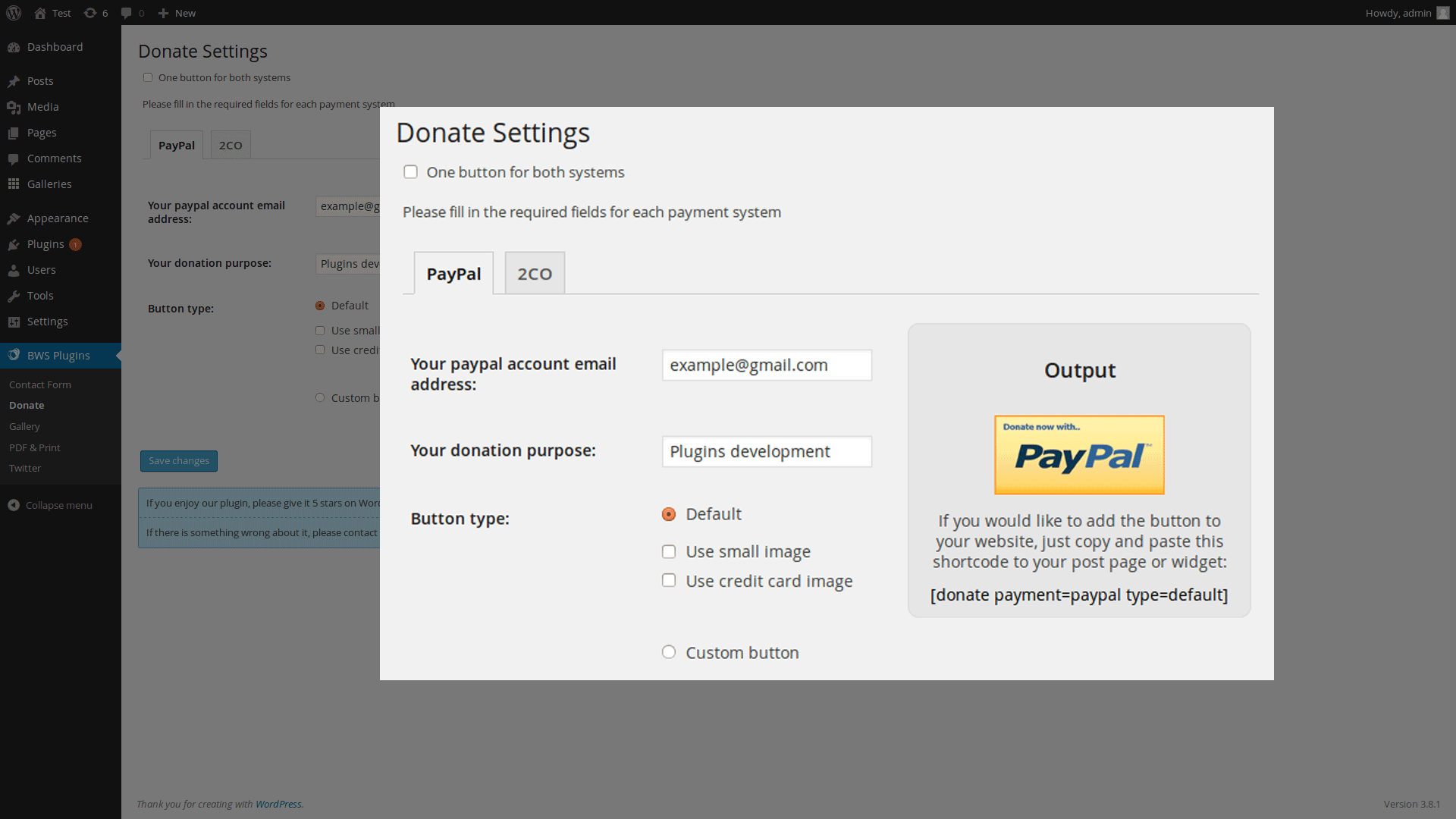Click the Posts pin icon
The height and width of the screenshot is (819, 1456).
tap(14, 81)
